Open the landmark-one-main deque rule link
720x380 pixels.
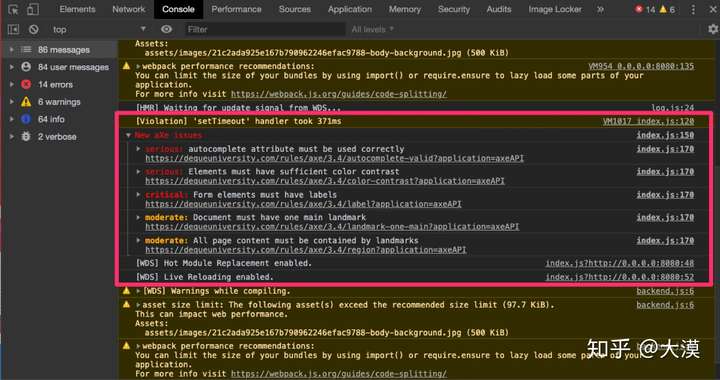tap(332, 227)
